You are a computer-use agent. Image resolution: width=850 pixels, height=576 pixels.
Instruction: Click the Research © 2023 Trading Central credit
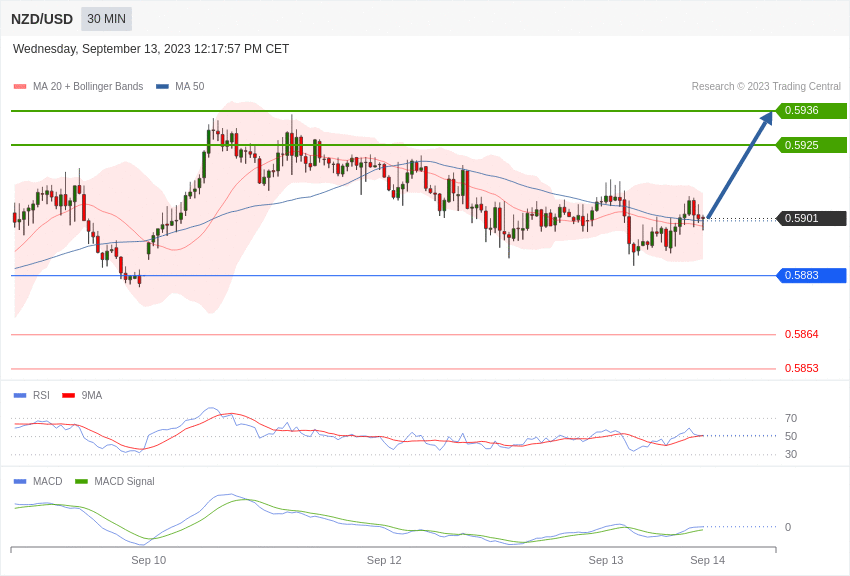tap(766, 87)
